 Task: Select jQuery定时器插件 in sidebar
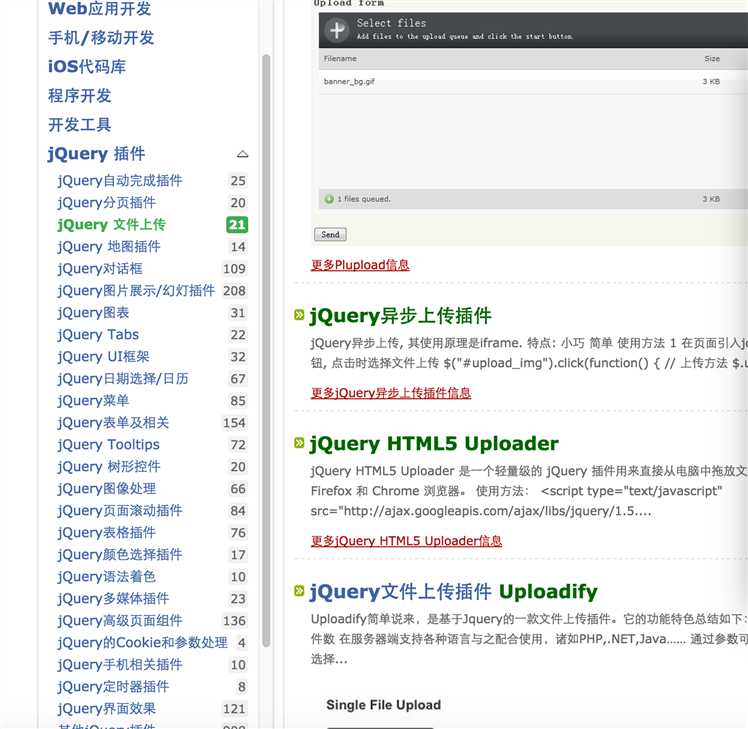[113, 686]
